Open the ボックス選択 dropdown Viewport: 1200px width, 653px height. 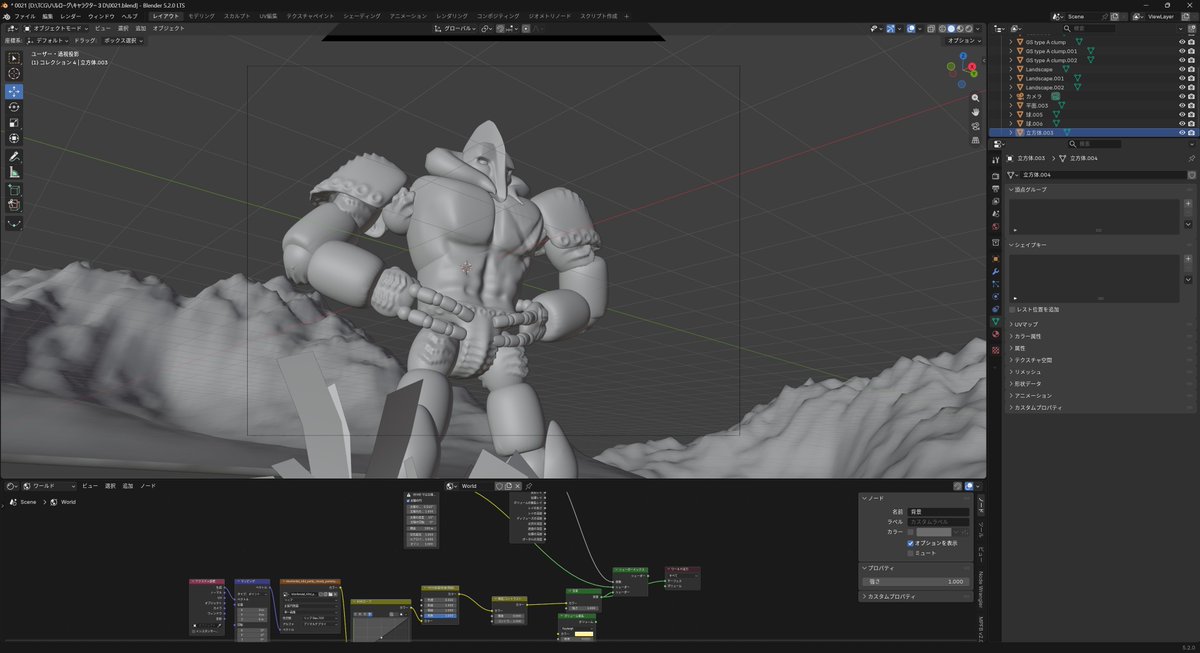[x=125, y=41]
